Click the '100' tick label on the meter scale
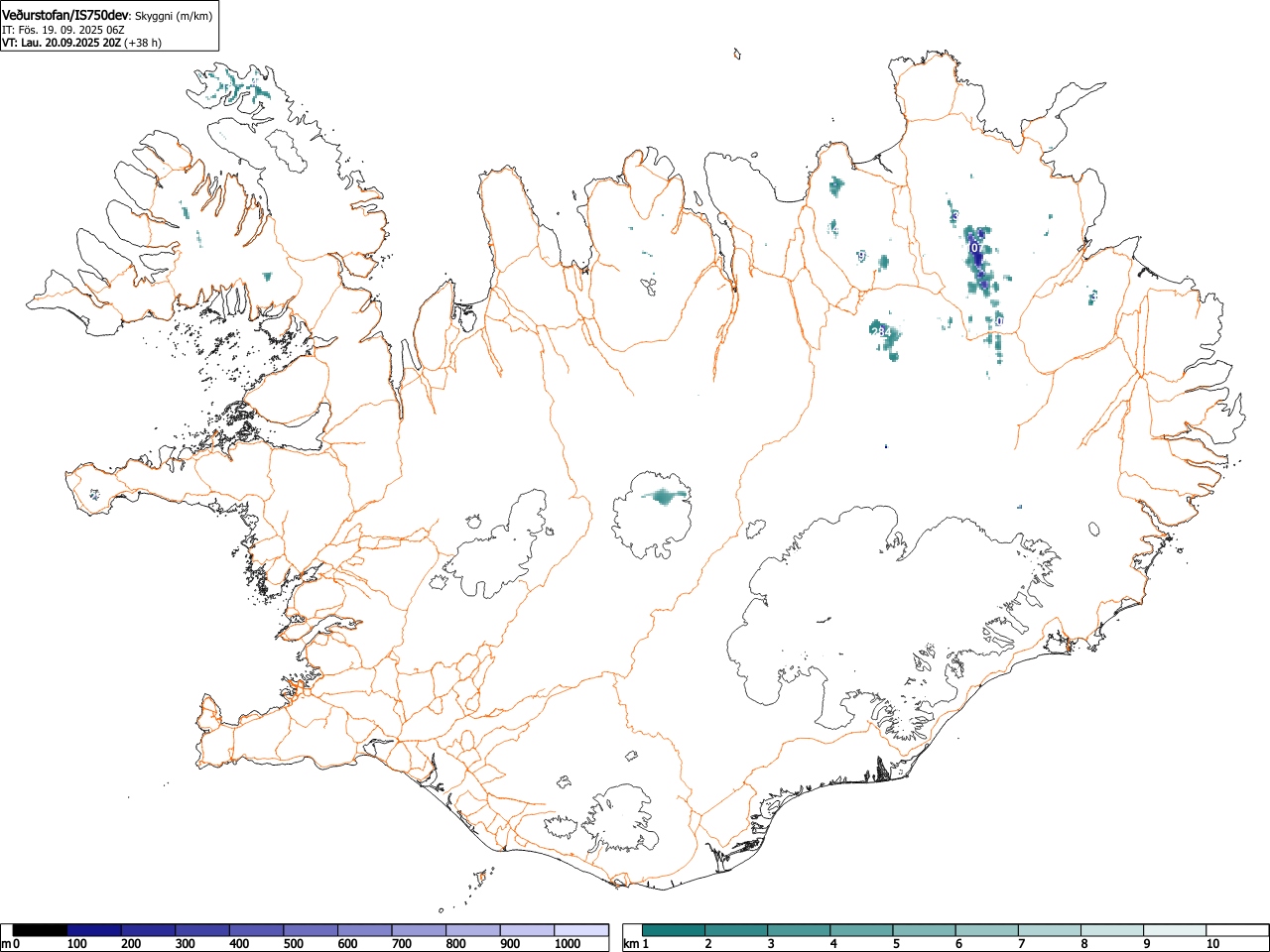This screenshot has height=952, width=1270. tap(77, 944)
